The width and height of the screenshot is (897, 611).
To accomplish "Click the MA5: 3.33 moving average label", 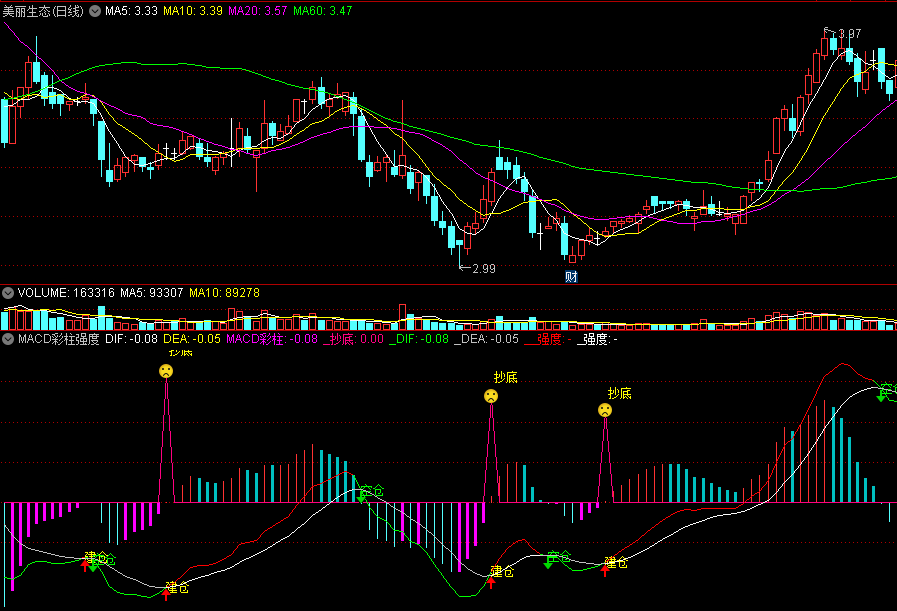I will 131,11.
